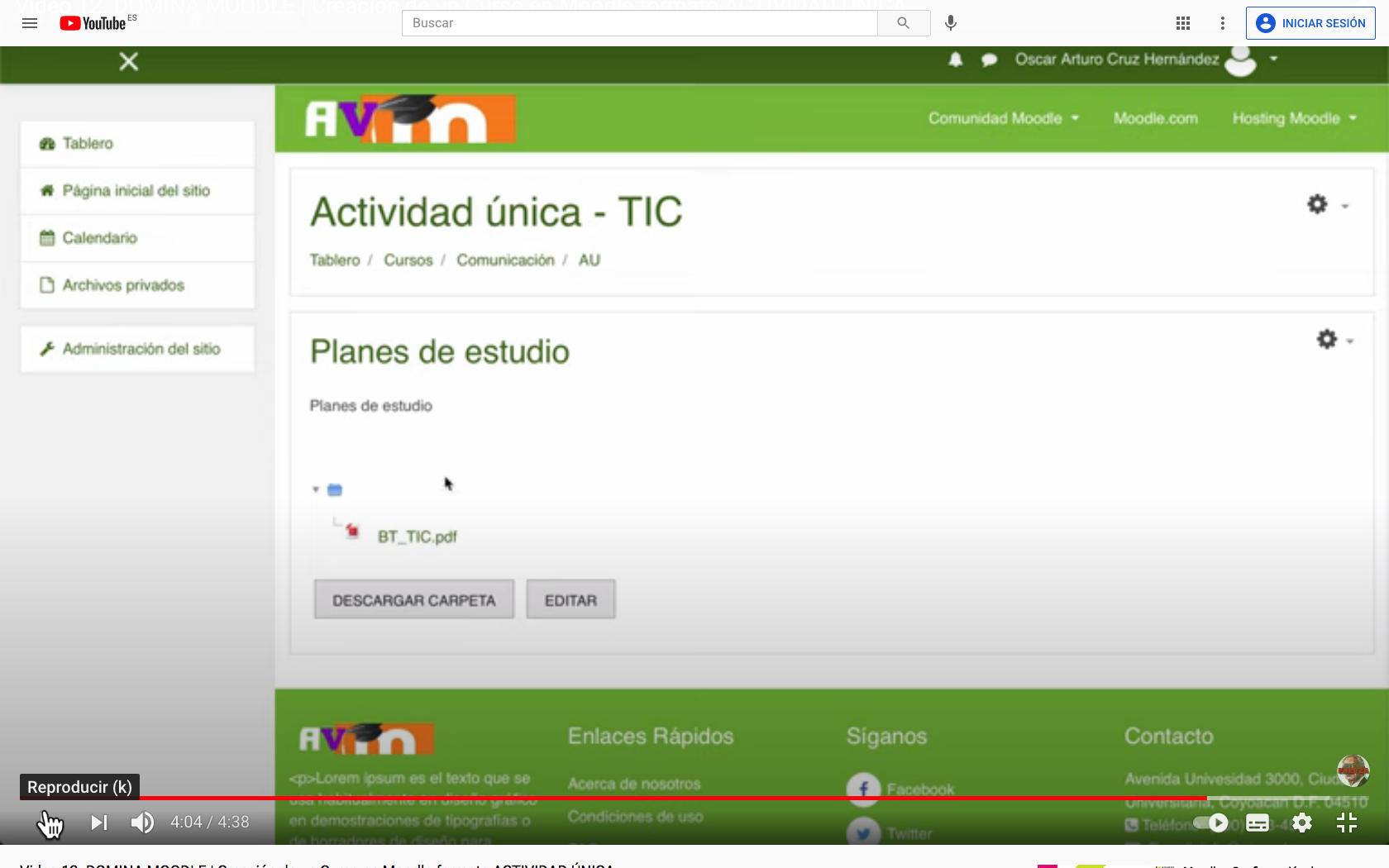Screen dimensions: 1389x868
Task: Click the YouTube search magnifier button
Action: (903, 23)
